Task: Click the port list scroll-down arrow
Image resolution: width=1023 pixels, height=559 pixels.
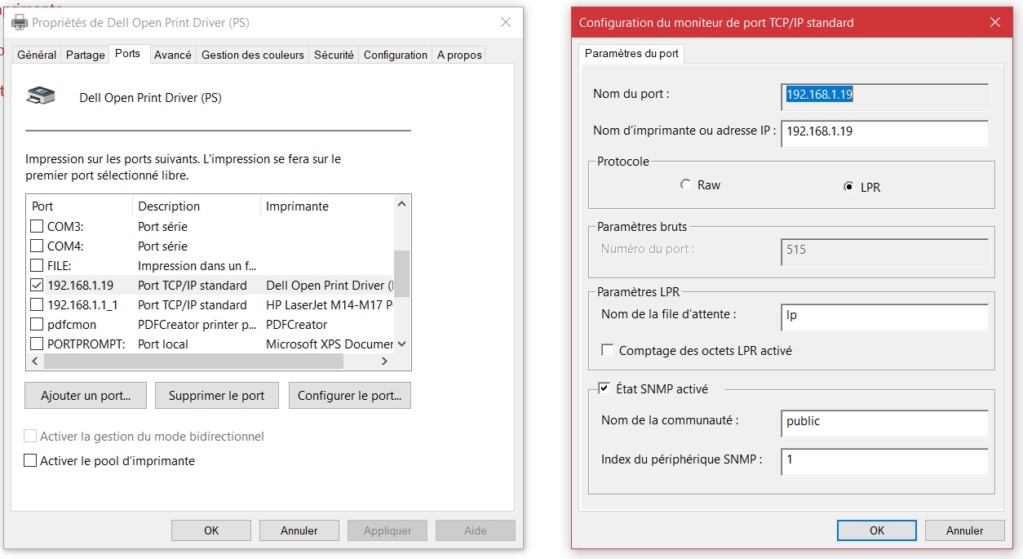Action: coord(402,344)
